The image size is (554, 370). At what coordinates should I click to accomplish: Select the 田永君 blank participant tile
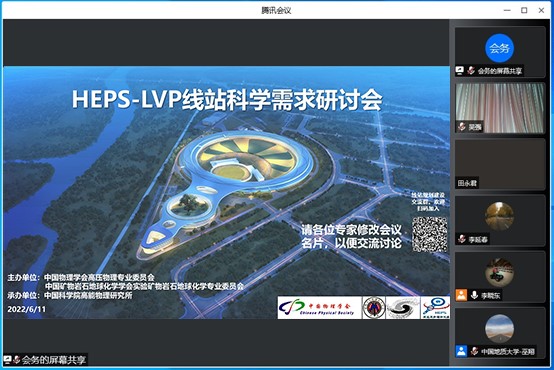tap(500, 164)
